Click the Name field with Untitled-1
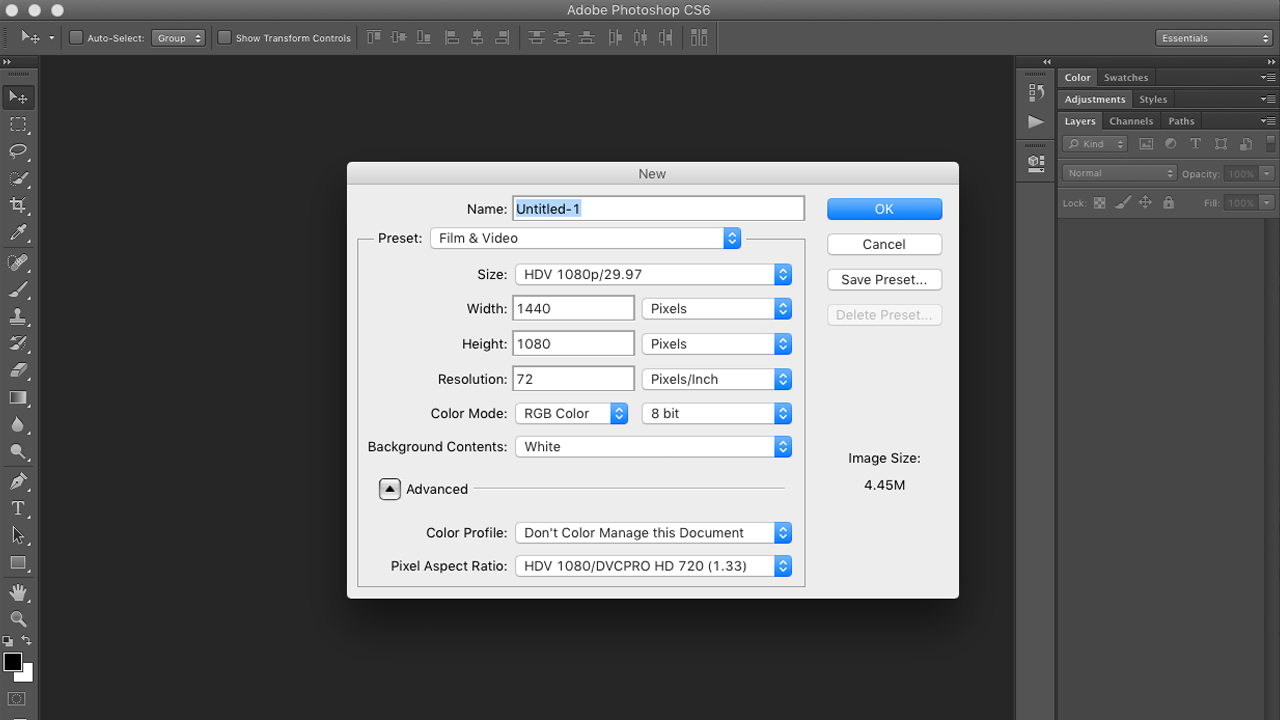This screenshot has width=1280, height=720. [x=658, y=208]
